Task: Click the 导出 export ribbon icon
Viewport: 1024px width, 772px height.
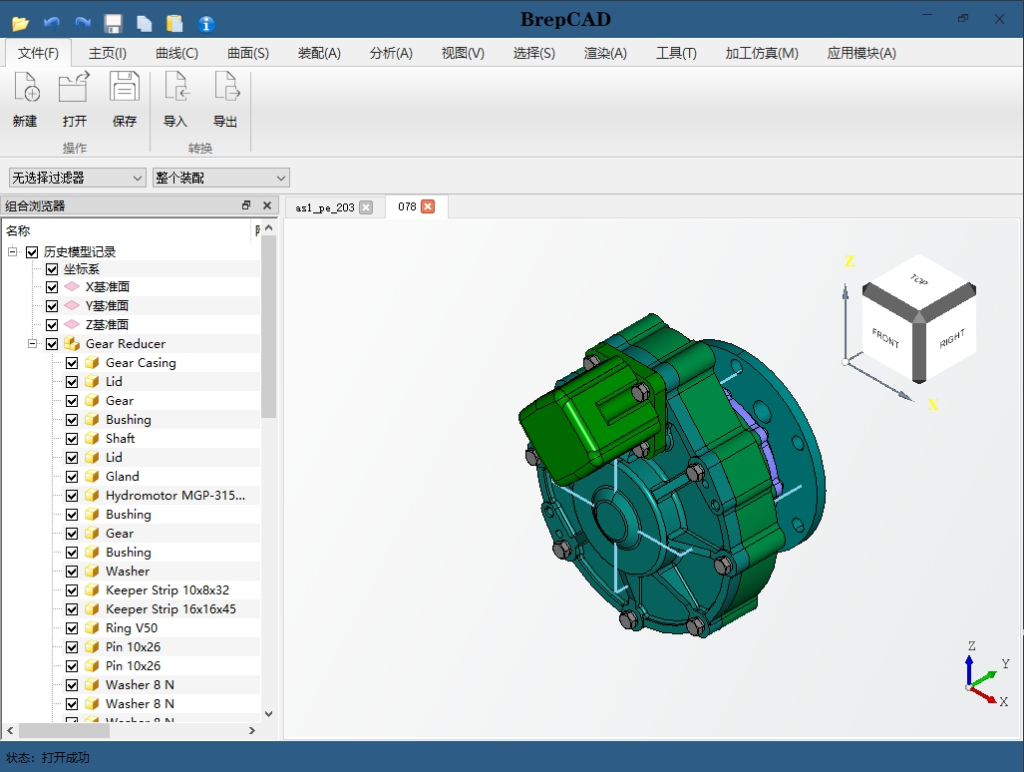Action: point(227,87)
